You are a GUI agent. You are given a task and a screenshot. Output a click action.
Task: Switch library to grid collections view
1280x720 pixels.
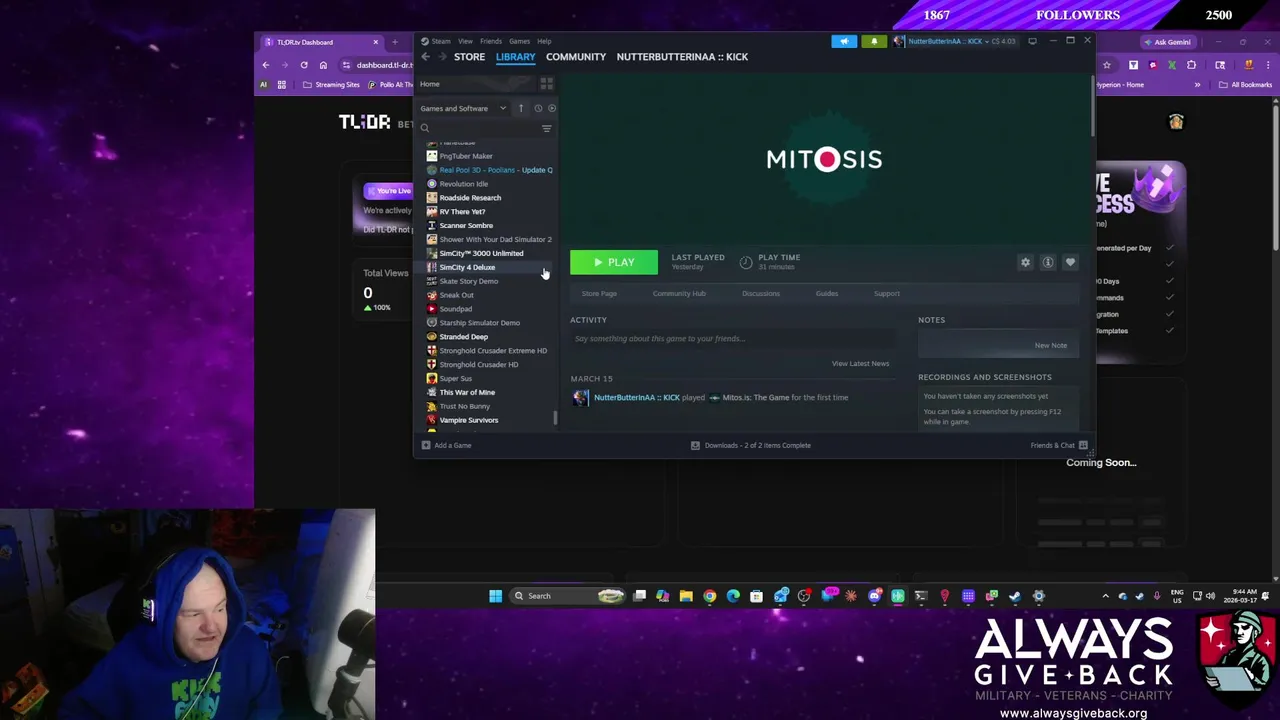point(546,84)
